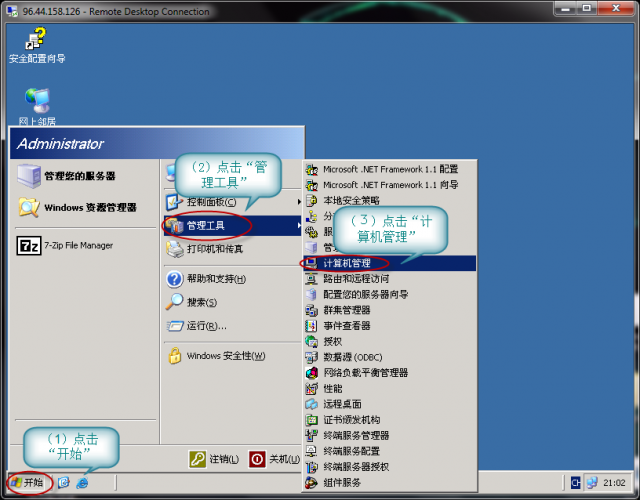Click the 搜索 magnifier icon

pos(174,302)
